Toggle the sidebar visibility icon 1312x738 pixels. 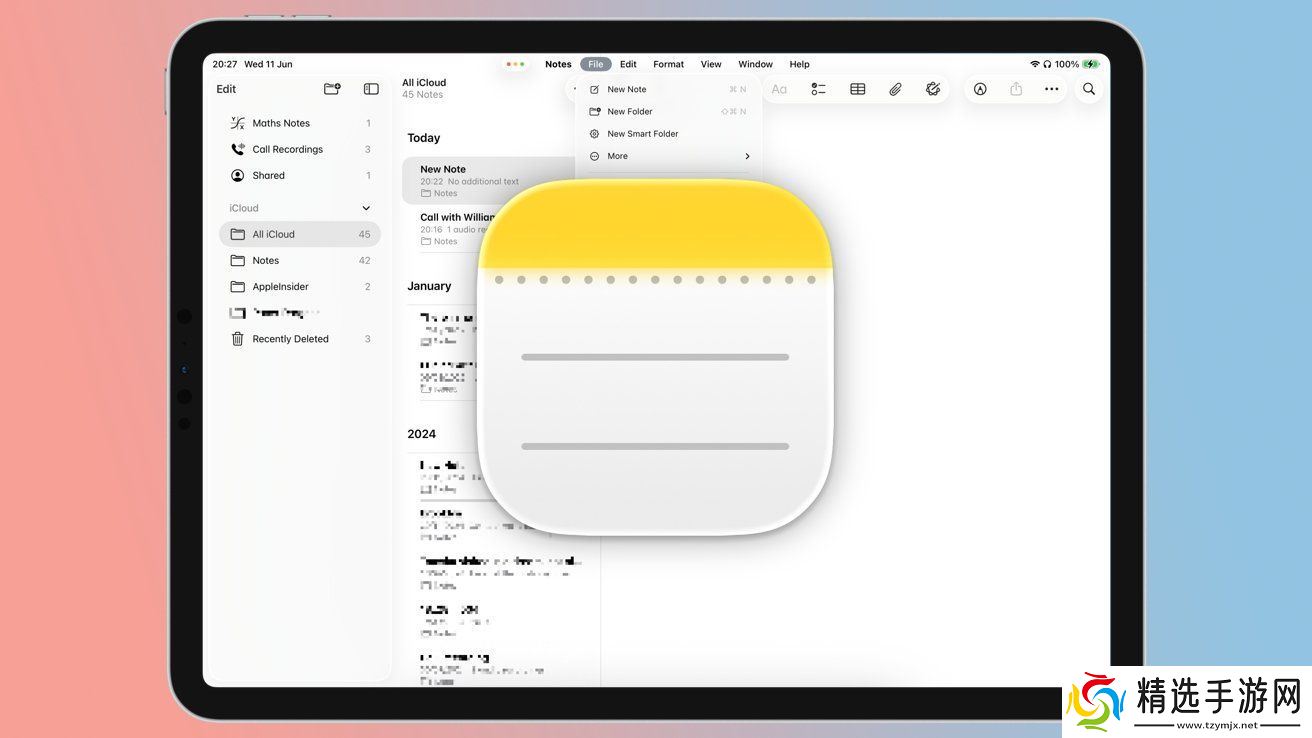(371, 89)
